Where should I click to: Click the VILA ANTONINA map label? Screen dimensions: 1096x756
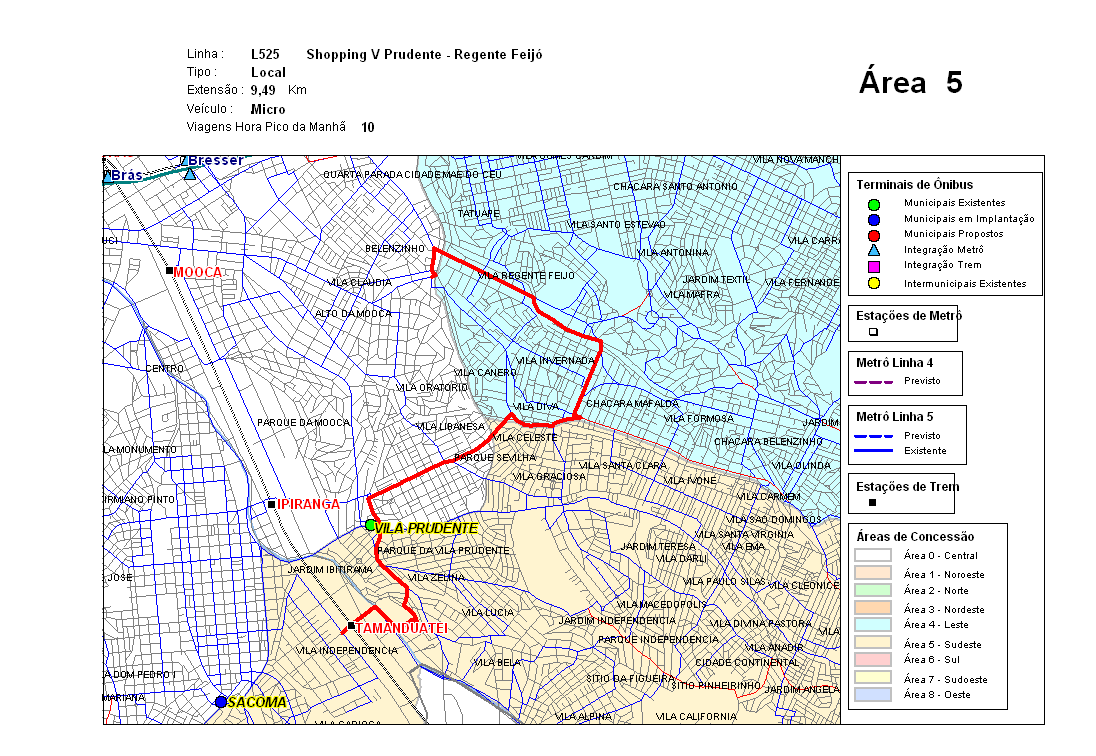pos(672,253)
